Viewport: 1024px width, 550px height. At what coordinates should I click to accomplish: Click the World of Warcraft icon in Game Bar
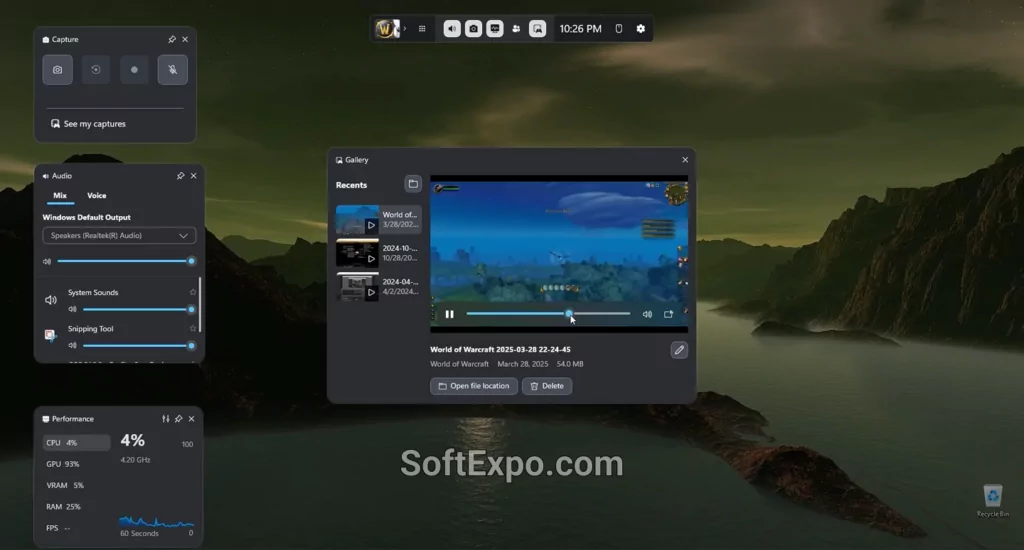pyautogui.click(x=386, y=29)
